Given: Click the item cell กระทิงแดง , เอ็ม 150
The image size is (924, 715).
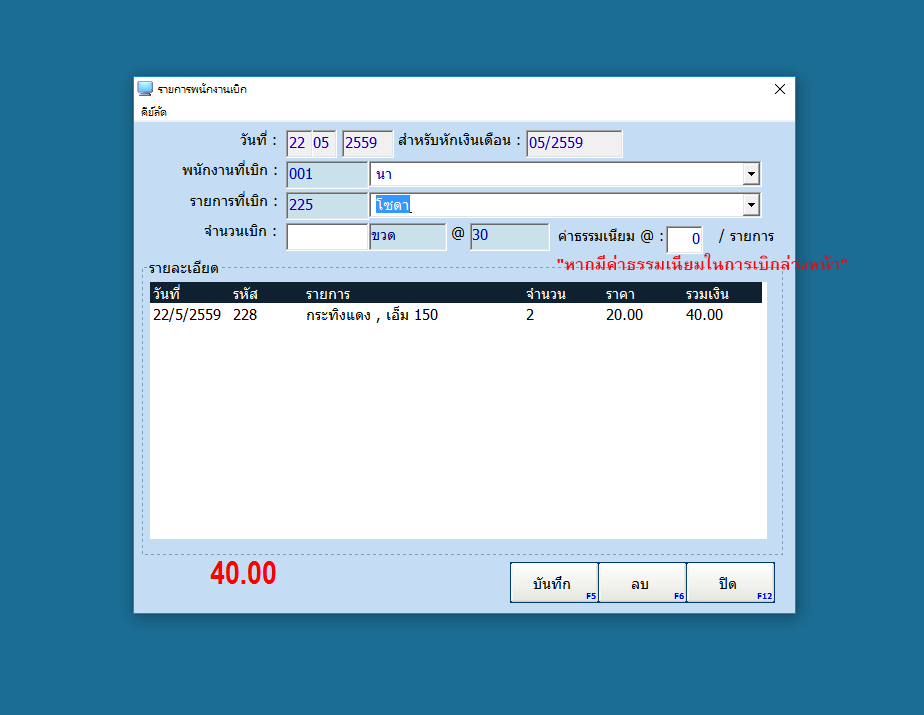Looking at the screenshot, I should click(x=372, y=315).
